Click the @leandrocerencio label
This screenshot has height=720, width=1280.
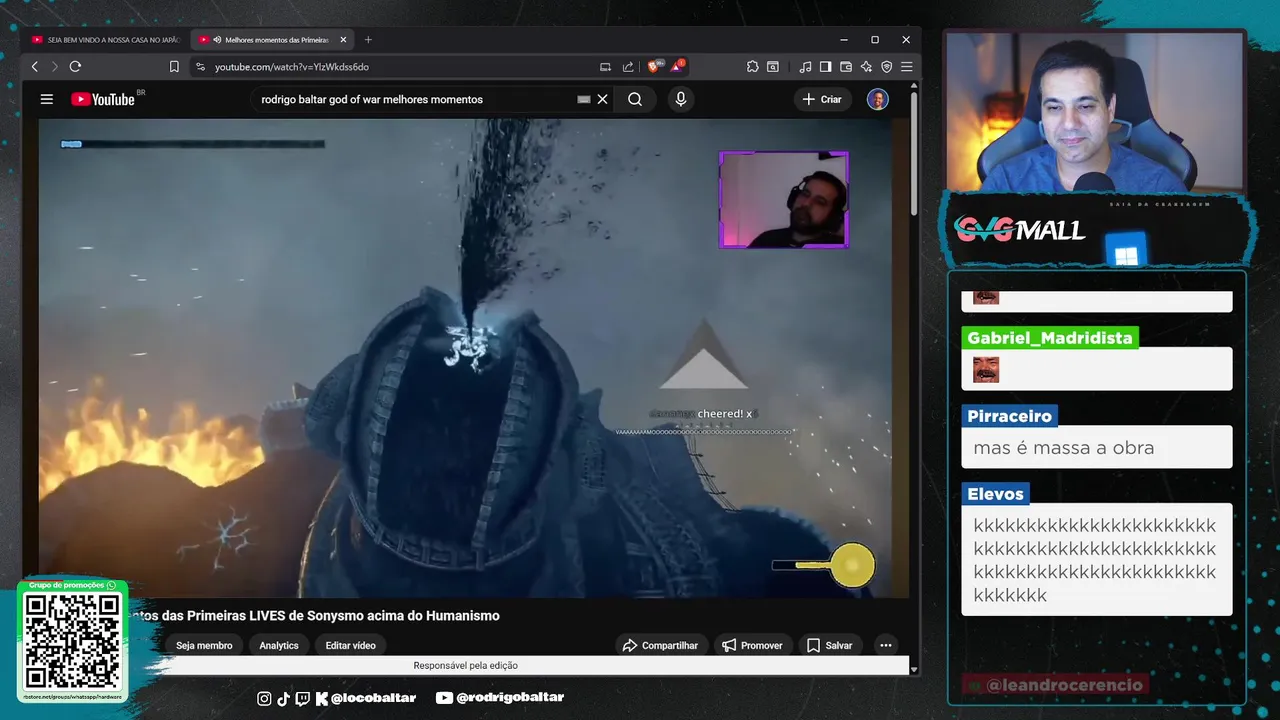coord(1054,685)
